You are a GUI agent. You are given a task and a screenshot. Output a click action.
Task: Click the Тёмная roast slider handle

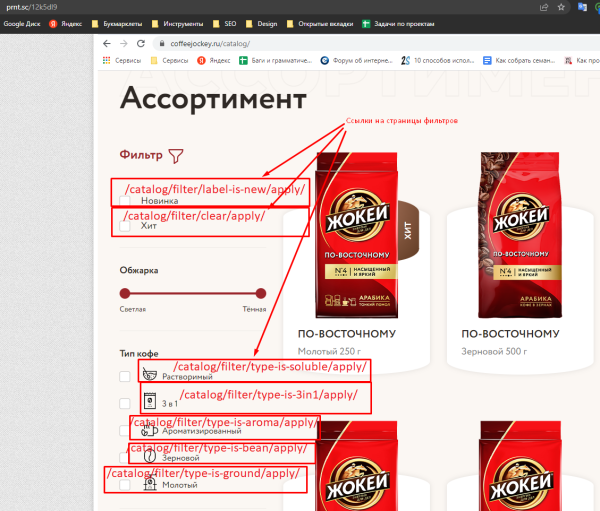tap(261, 293)
